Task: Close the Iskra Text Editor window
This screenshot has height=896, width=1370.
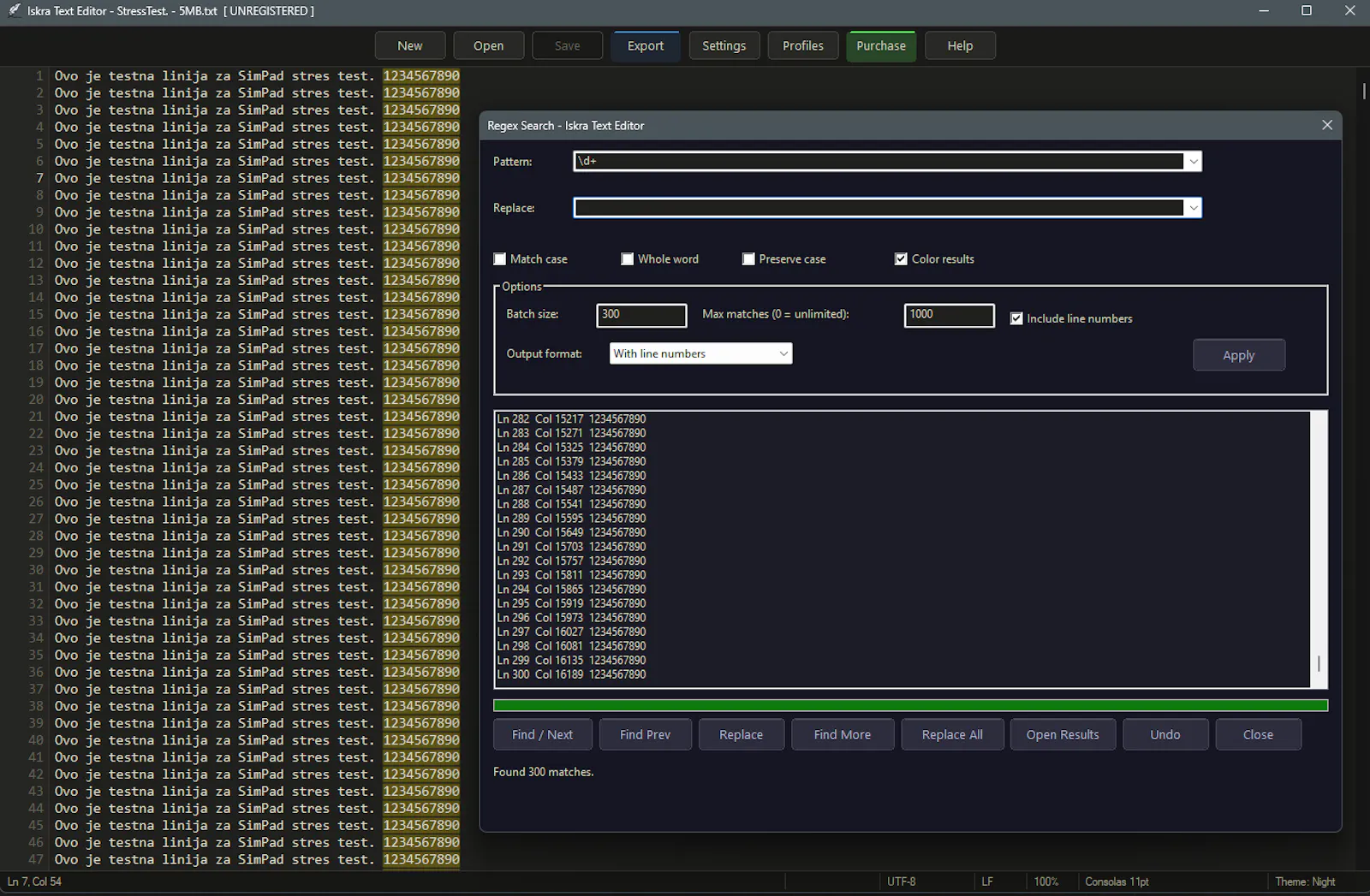Action: point(1349,11)
